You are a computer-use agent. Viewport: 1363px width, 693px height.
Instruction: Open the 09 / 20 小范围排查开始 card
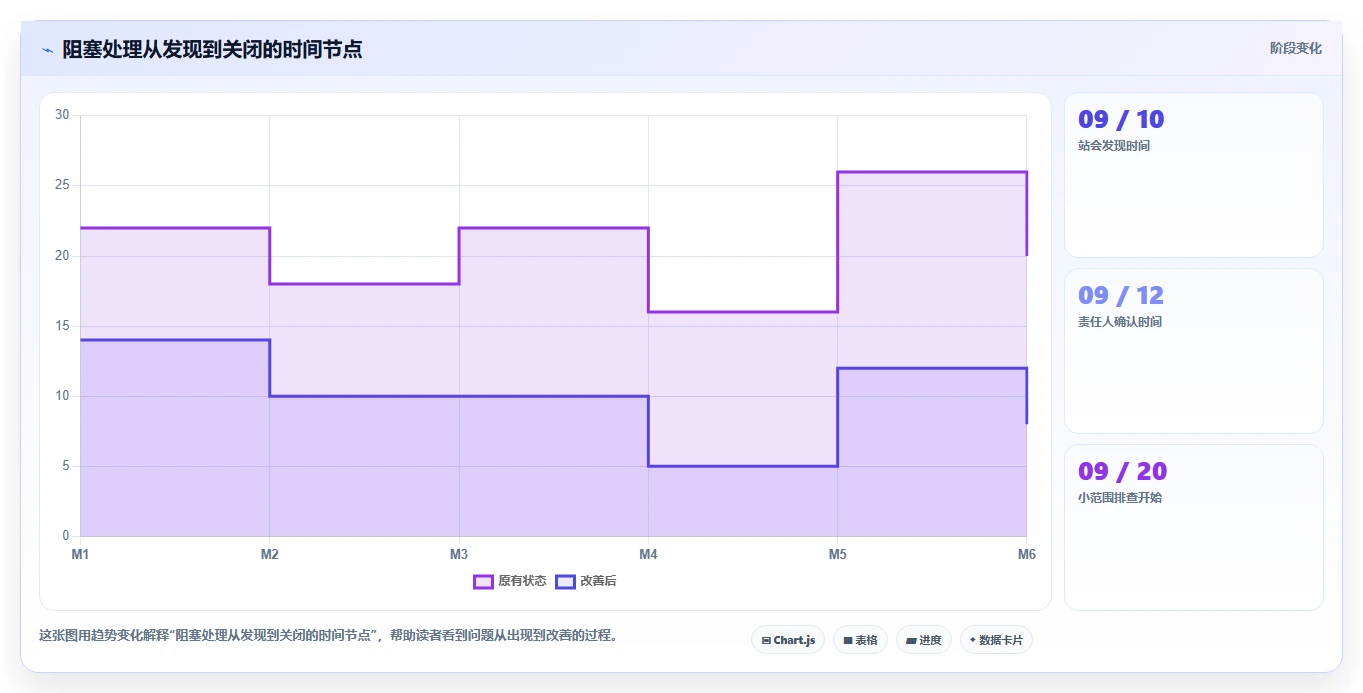click(1194, 527)
